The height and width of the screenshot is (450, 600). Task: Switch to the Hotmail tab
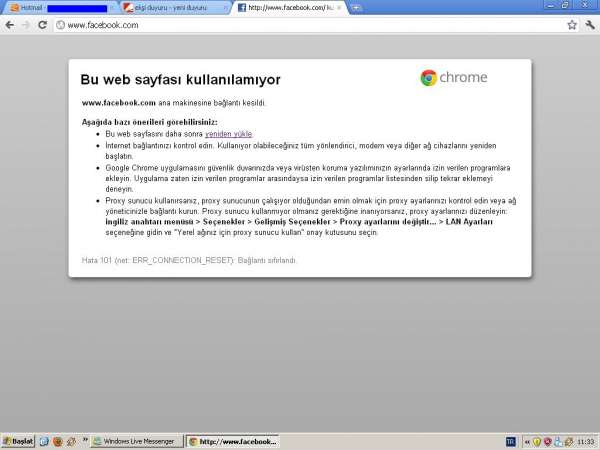(62, 8)
